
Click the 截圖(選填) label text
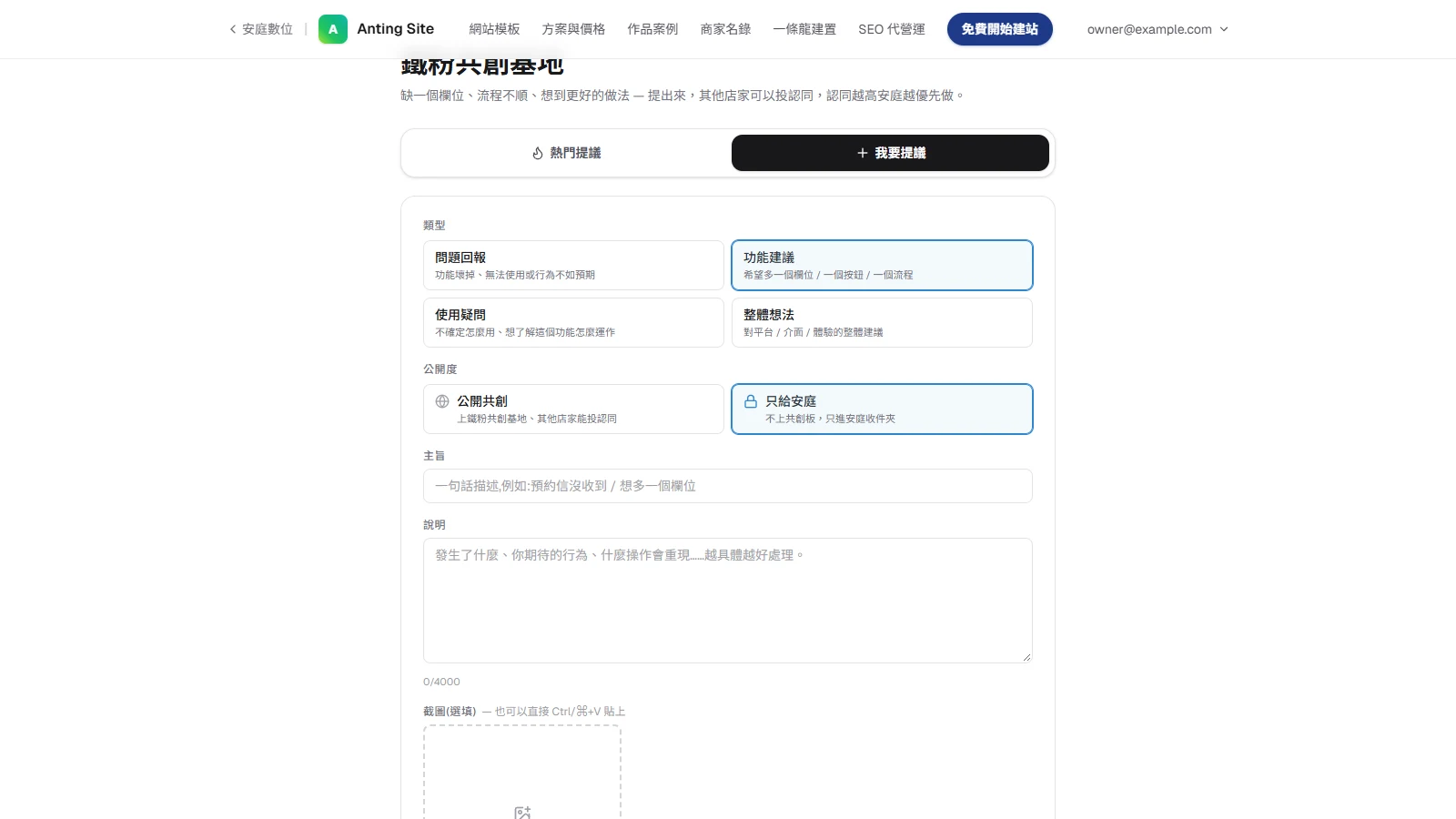pos(450,712)
